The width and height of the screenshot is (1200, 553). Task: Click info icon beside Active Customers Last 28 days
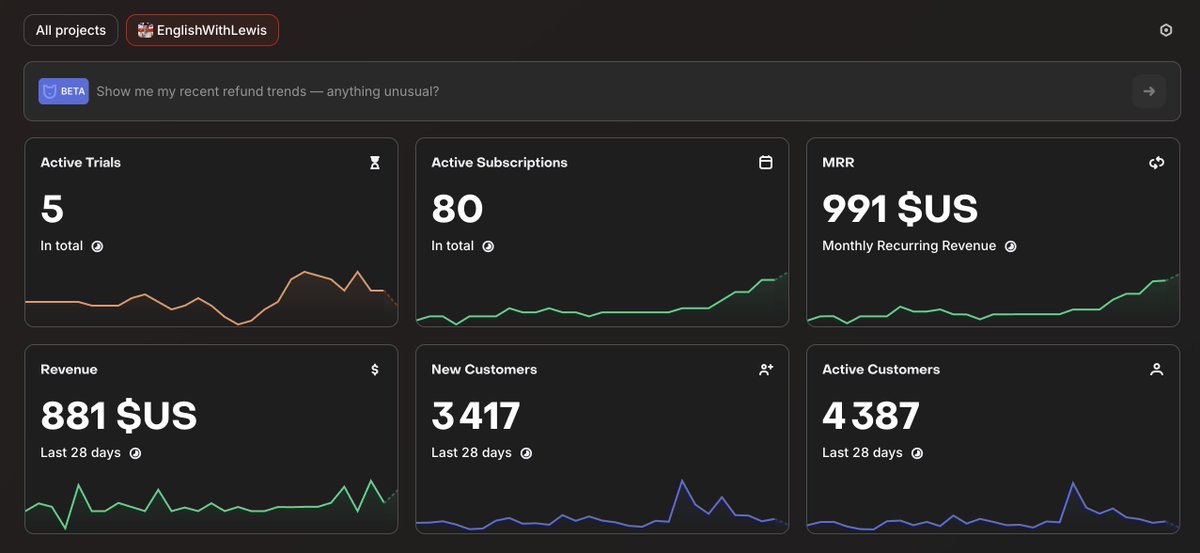917,453
